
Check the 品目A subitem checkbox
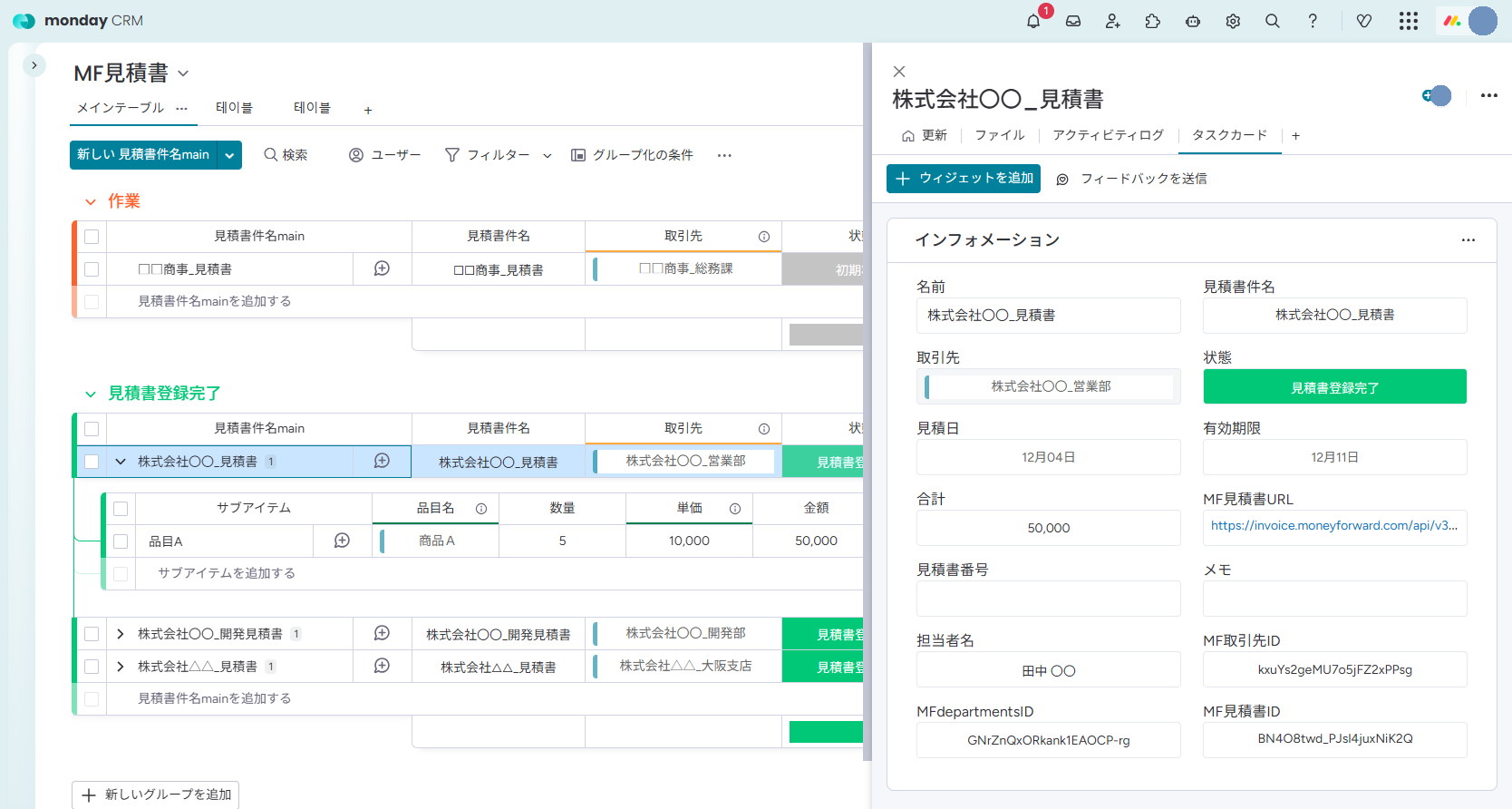point(121,541)
